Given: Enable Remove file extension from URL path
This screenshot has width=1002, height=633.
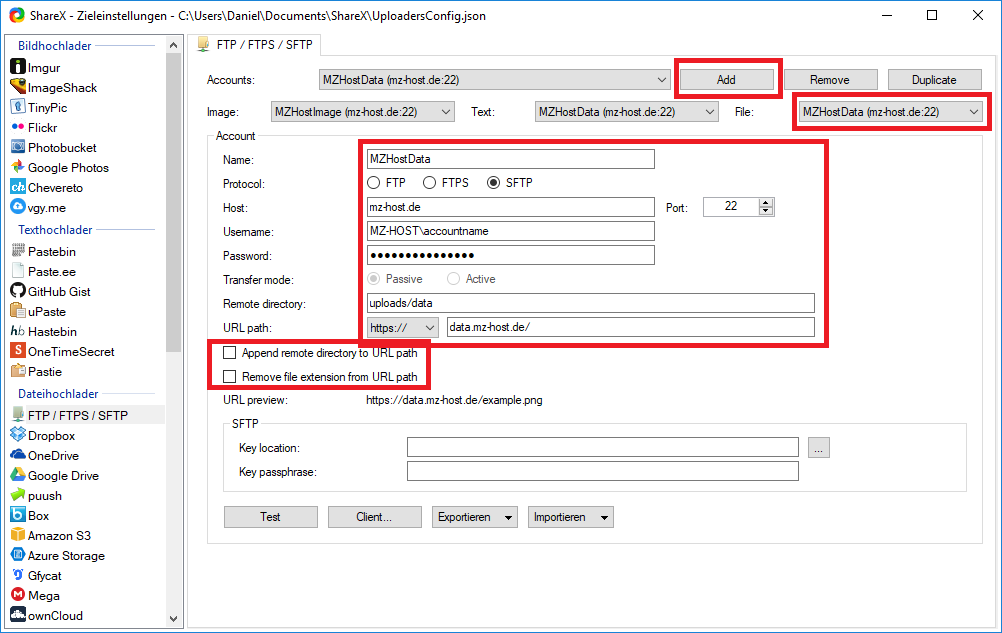Looking at the screenshot, I should pyautogui.click(x=229, y=377).
